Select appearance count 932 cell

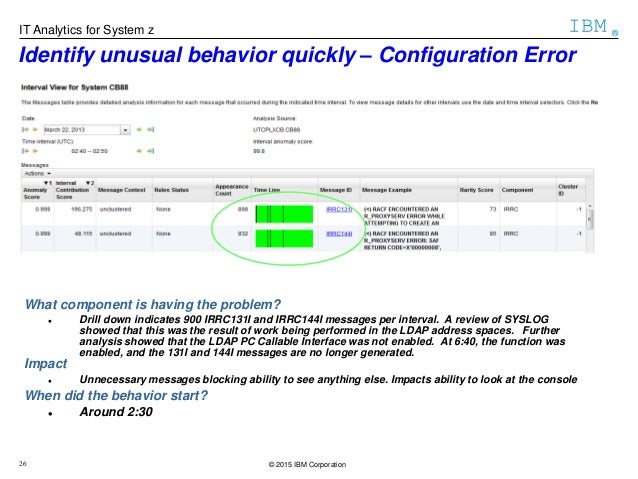(x=243, y=234)
